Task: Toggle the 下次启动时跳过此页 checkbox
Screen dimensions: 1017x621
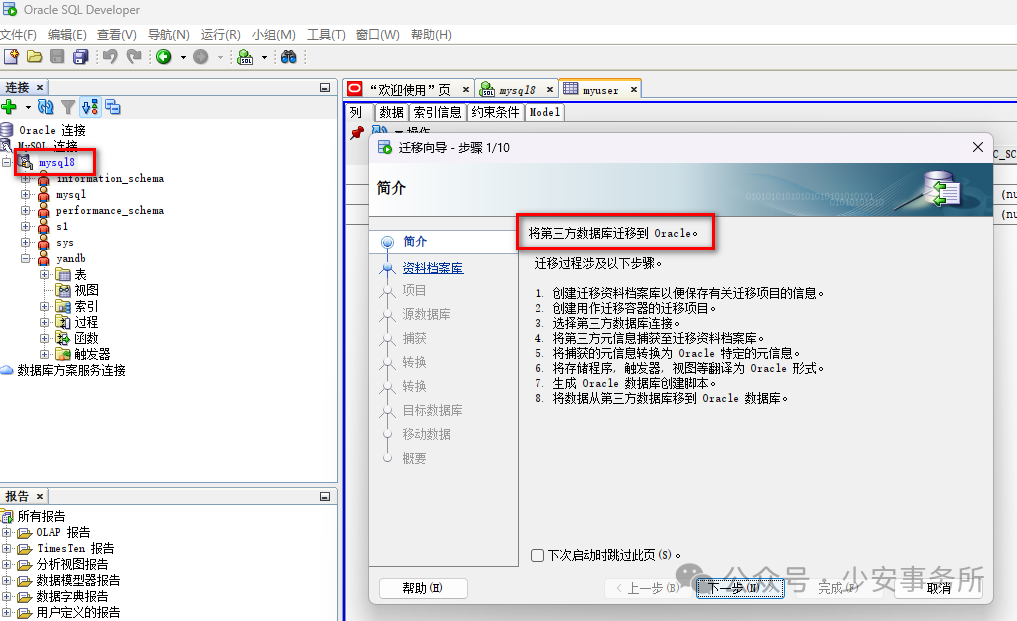Action: [537, 555]
